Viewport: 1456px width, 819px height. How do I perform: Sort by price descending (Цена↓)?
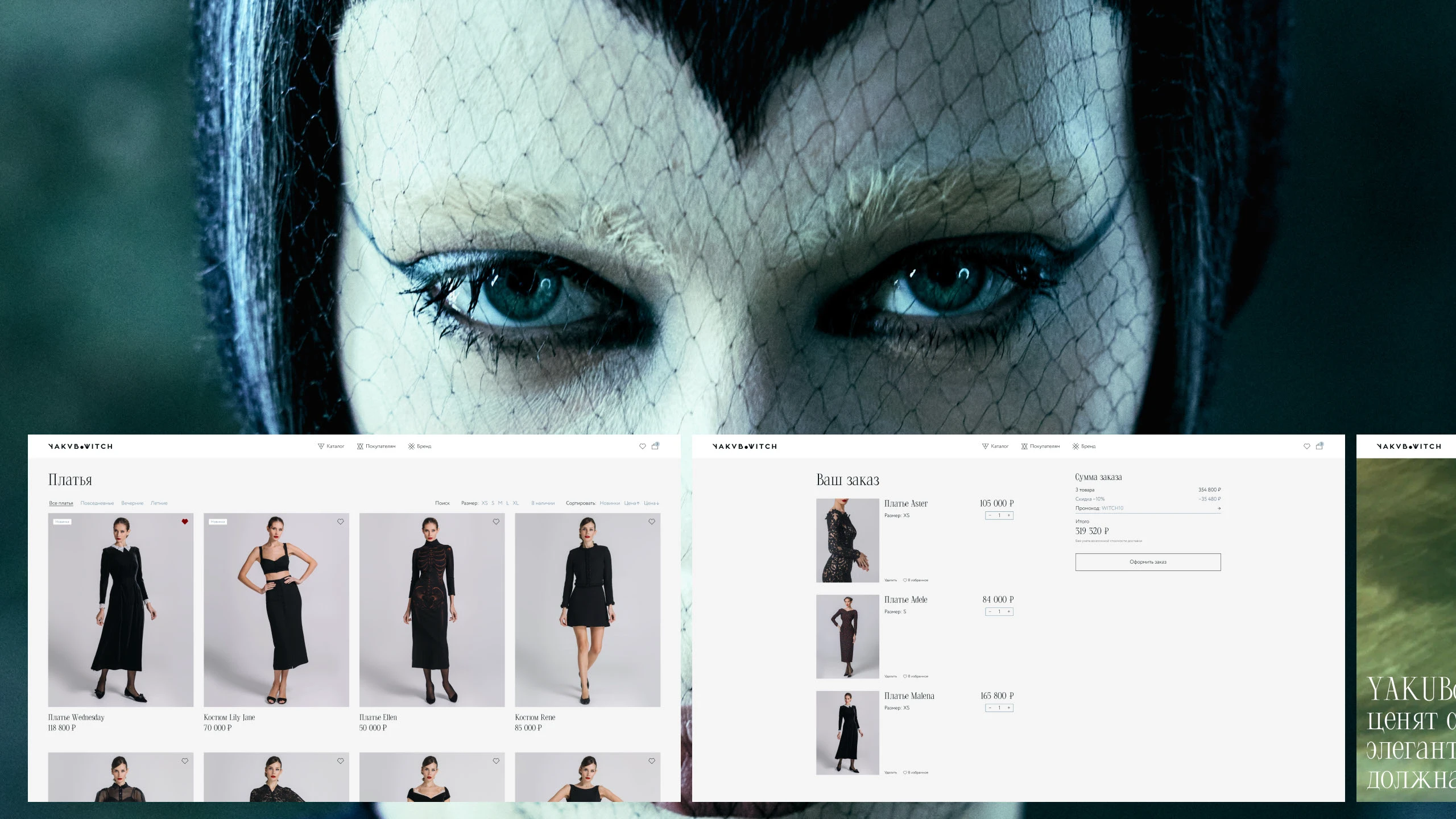[652, 503]
